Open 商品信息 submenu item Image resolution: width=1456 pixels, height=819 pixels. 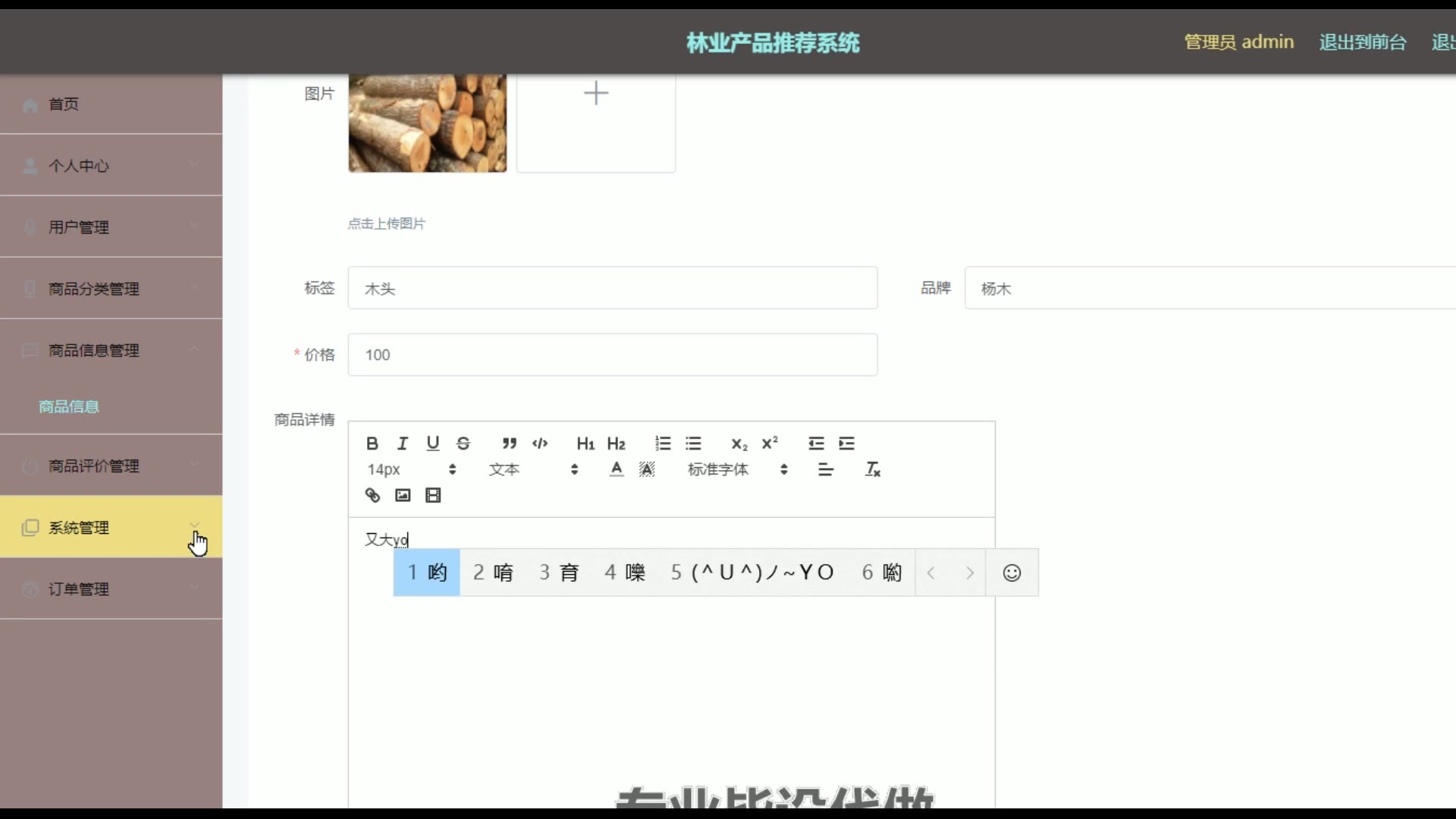(69, 406)
